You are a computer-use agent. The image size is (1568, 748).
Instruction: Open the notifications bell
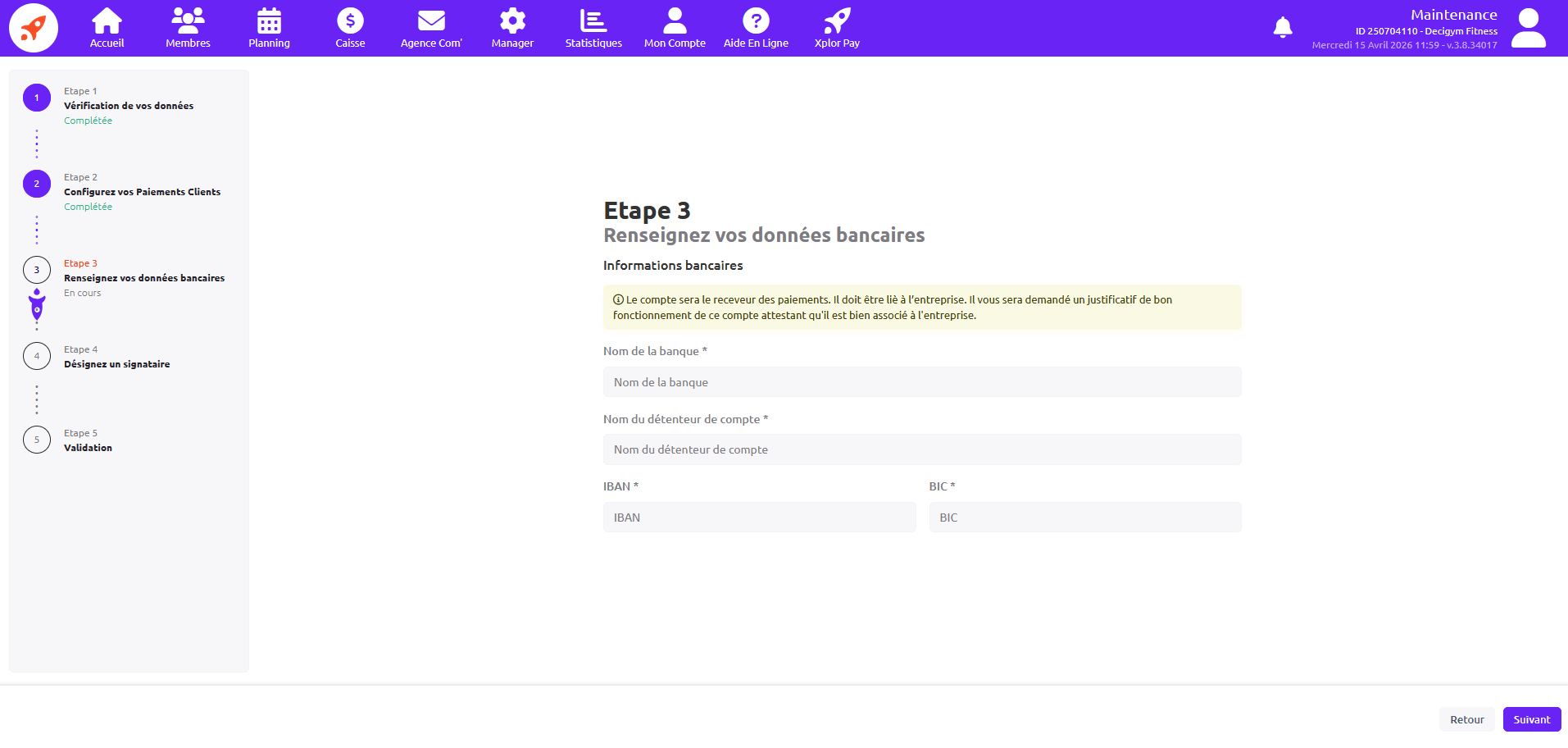[x=1283, y=27]
